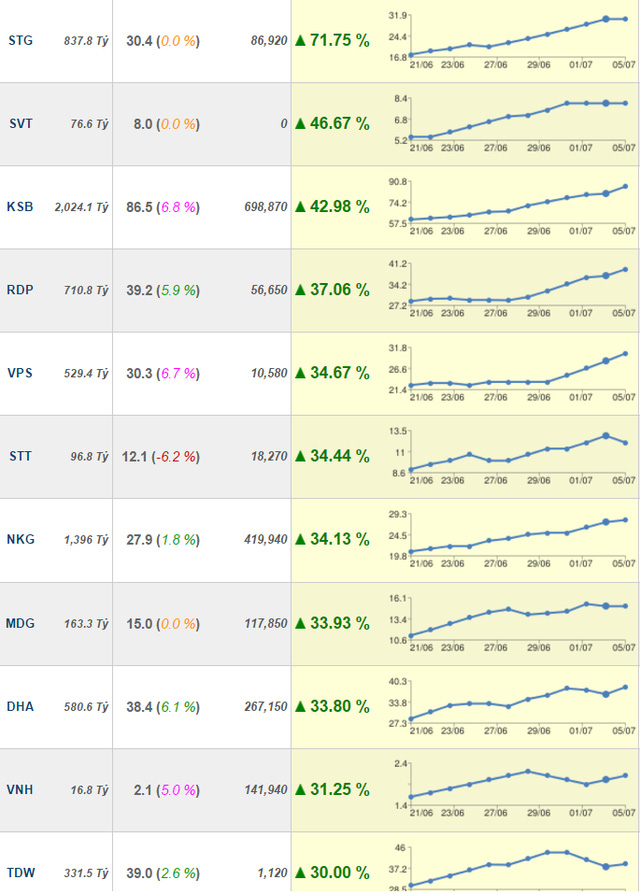The image size is (640, 894).
Task: Click the green up arrow beside 71.75 %
Action: pyautogui.click(x=301, y=41)
